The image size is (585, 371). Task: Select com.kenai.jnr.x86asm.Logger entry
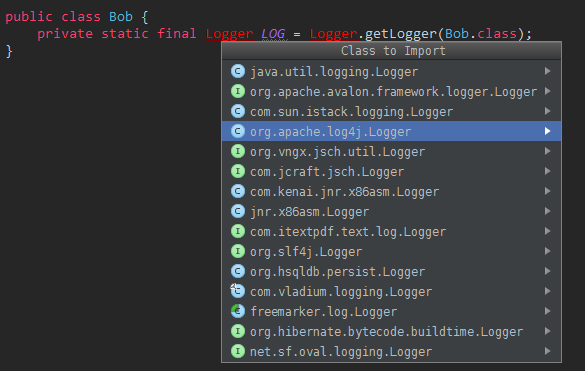click(391, 191)
